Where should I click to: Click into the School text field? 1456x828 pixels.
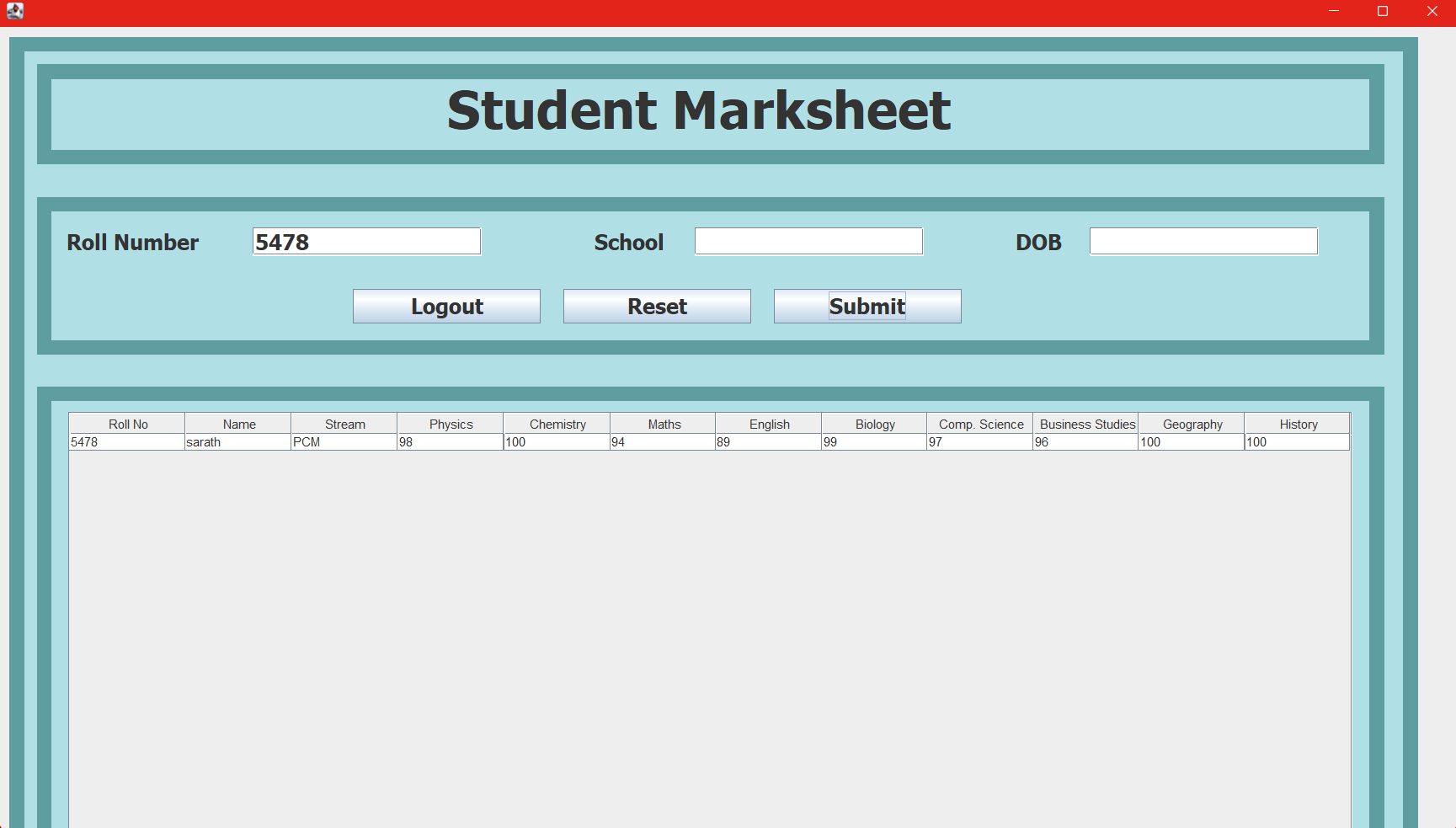coord(808,242)
